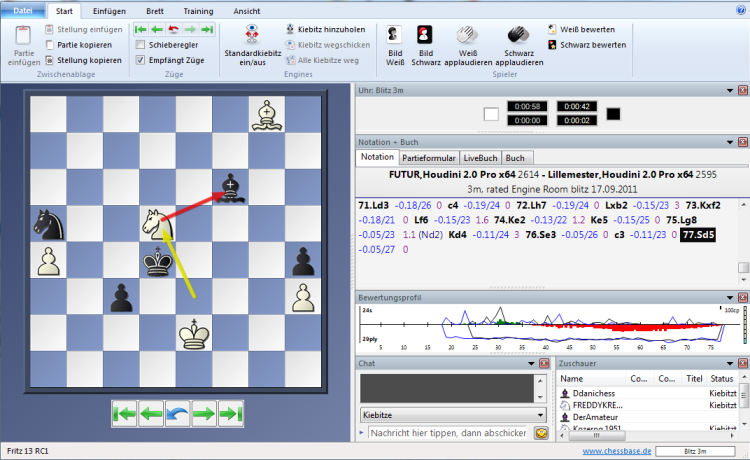Step one move back in ribbon Züge
The width and height of the screenshot is (750, 460).
click(x=157, y=30)
